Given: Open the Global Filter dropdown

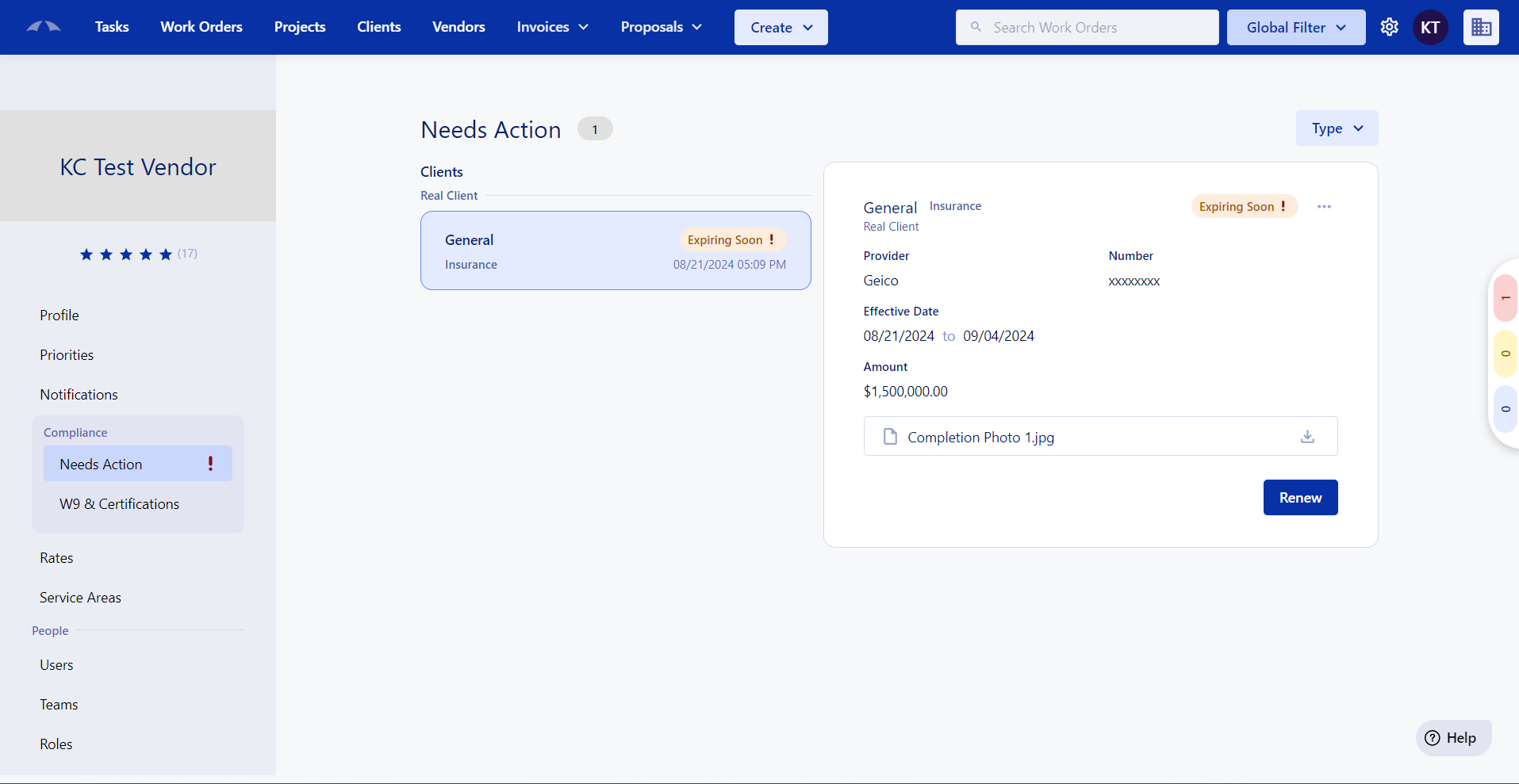Looking at the screenshot, I should click(x=1295, y=28).
